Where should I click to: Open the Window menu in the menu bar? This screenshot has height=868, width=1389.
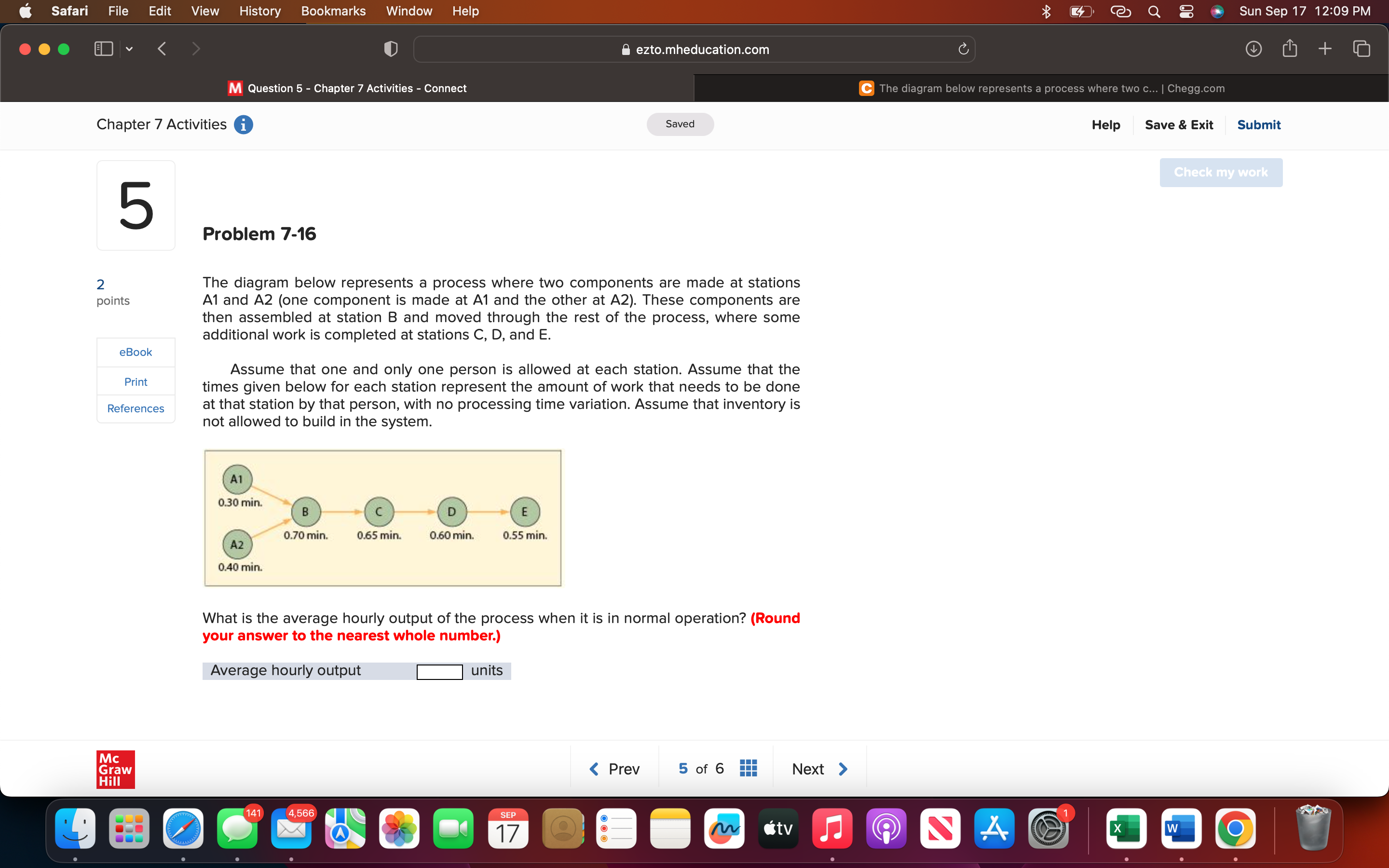(x=409, y=11)
